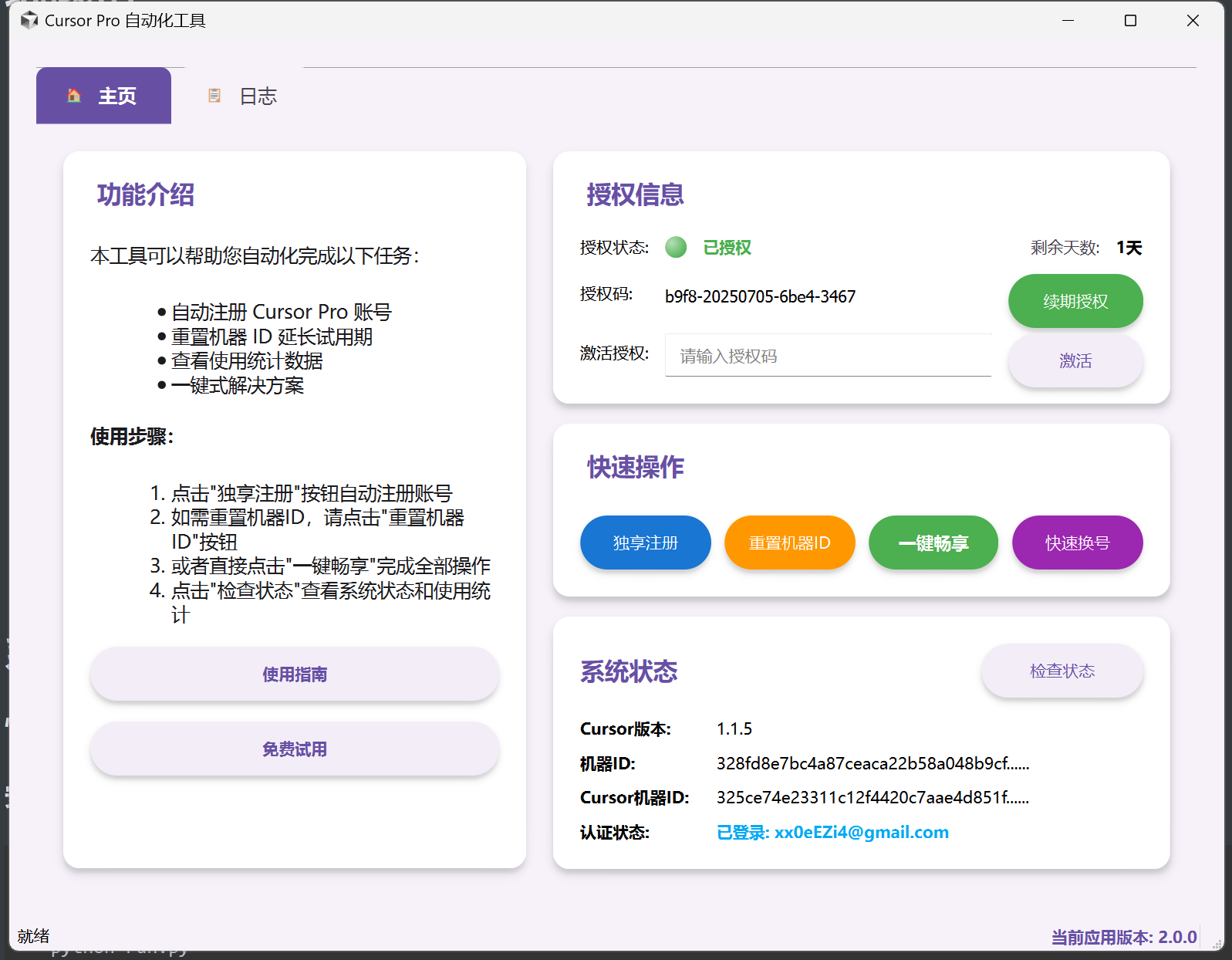
Task: Click the logged-in email xx0eEZi4@gmail.com
Action: coord(862,832)
